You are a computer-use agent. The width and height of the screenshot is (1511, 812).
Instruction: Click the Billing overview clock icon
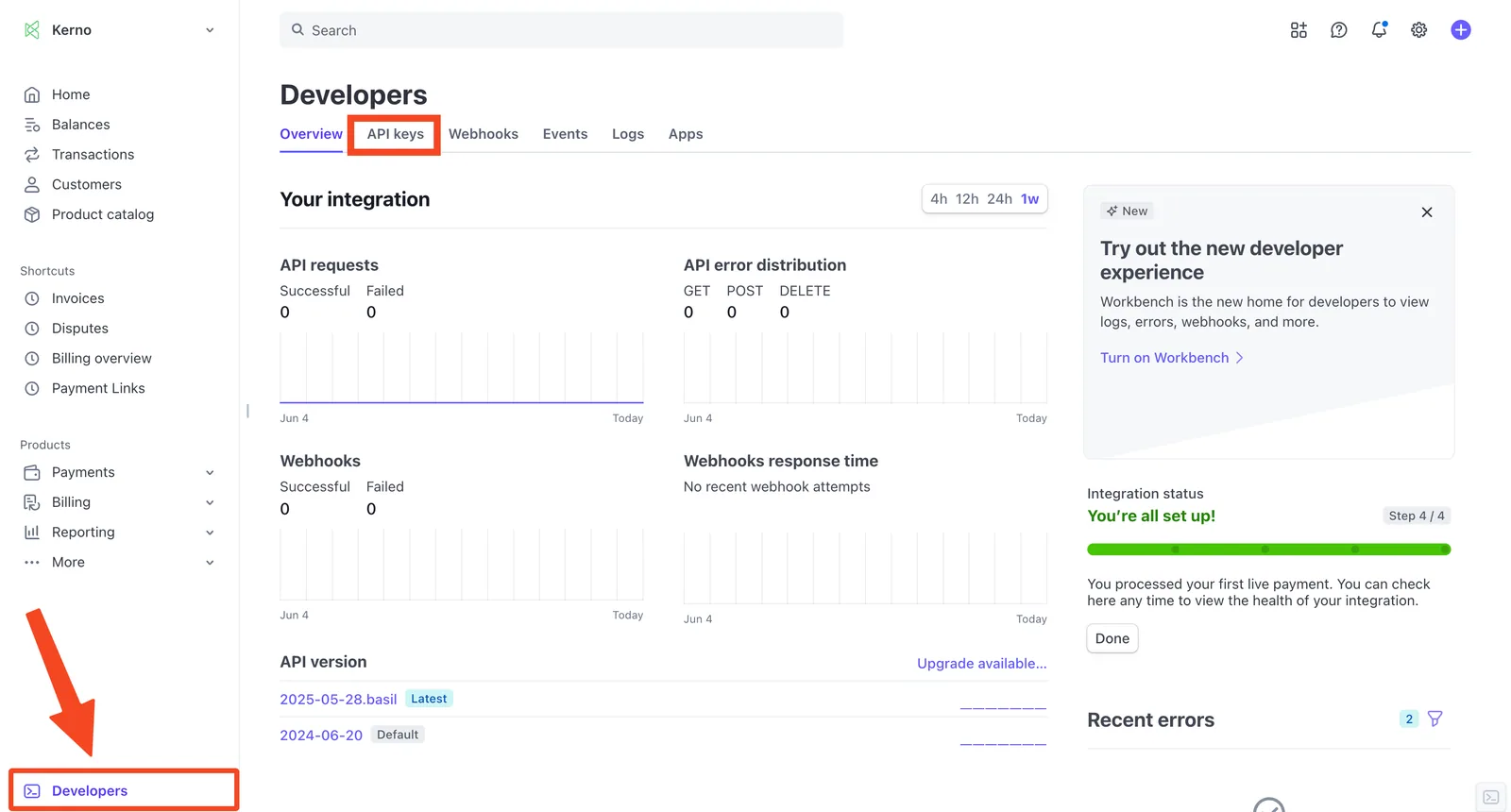point(32,359)
